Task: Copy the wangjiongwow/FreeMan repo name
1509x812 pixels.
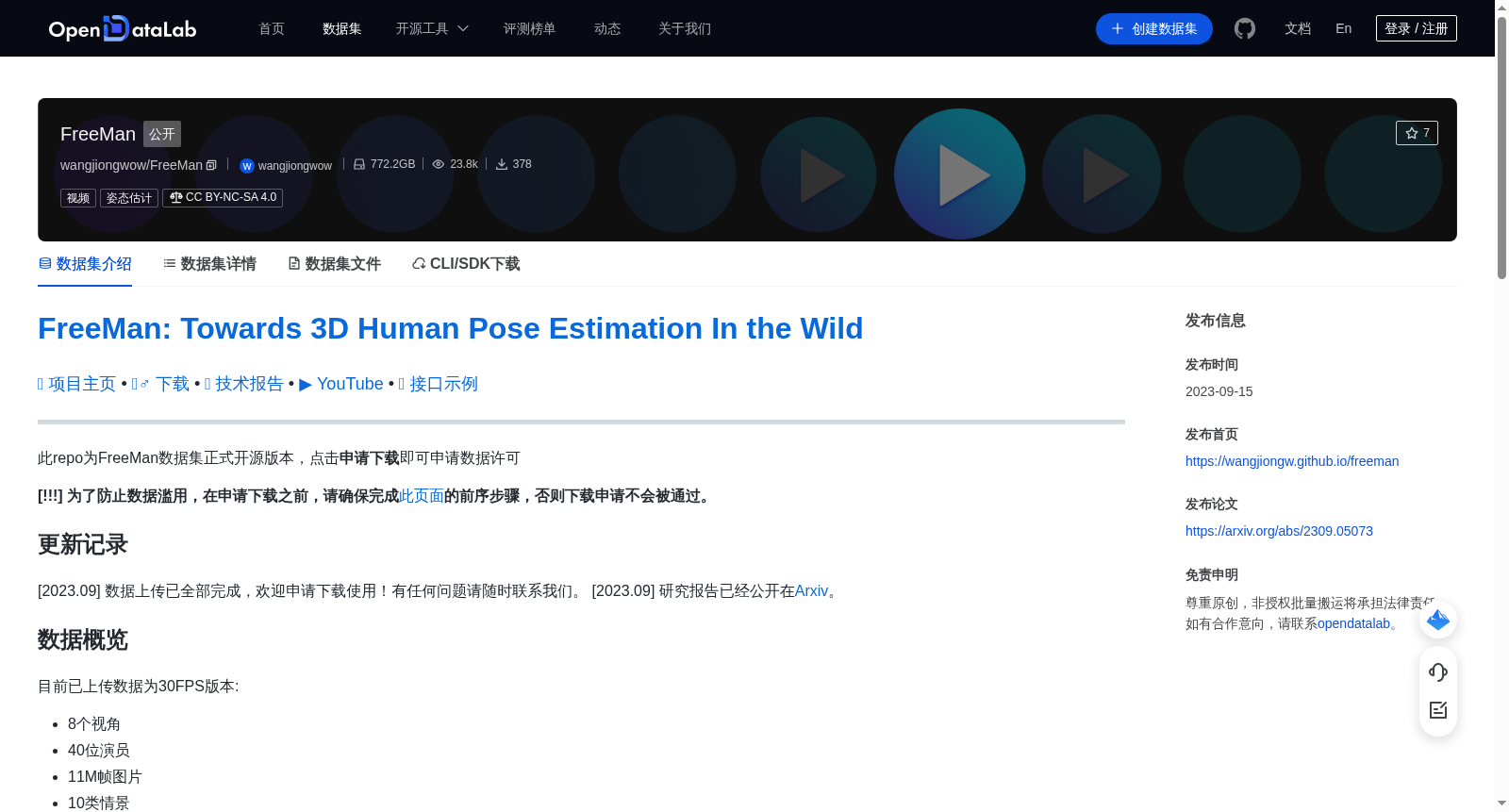Action: (x=211, y=165)
